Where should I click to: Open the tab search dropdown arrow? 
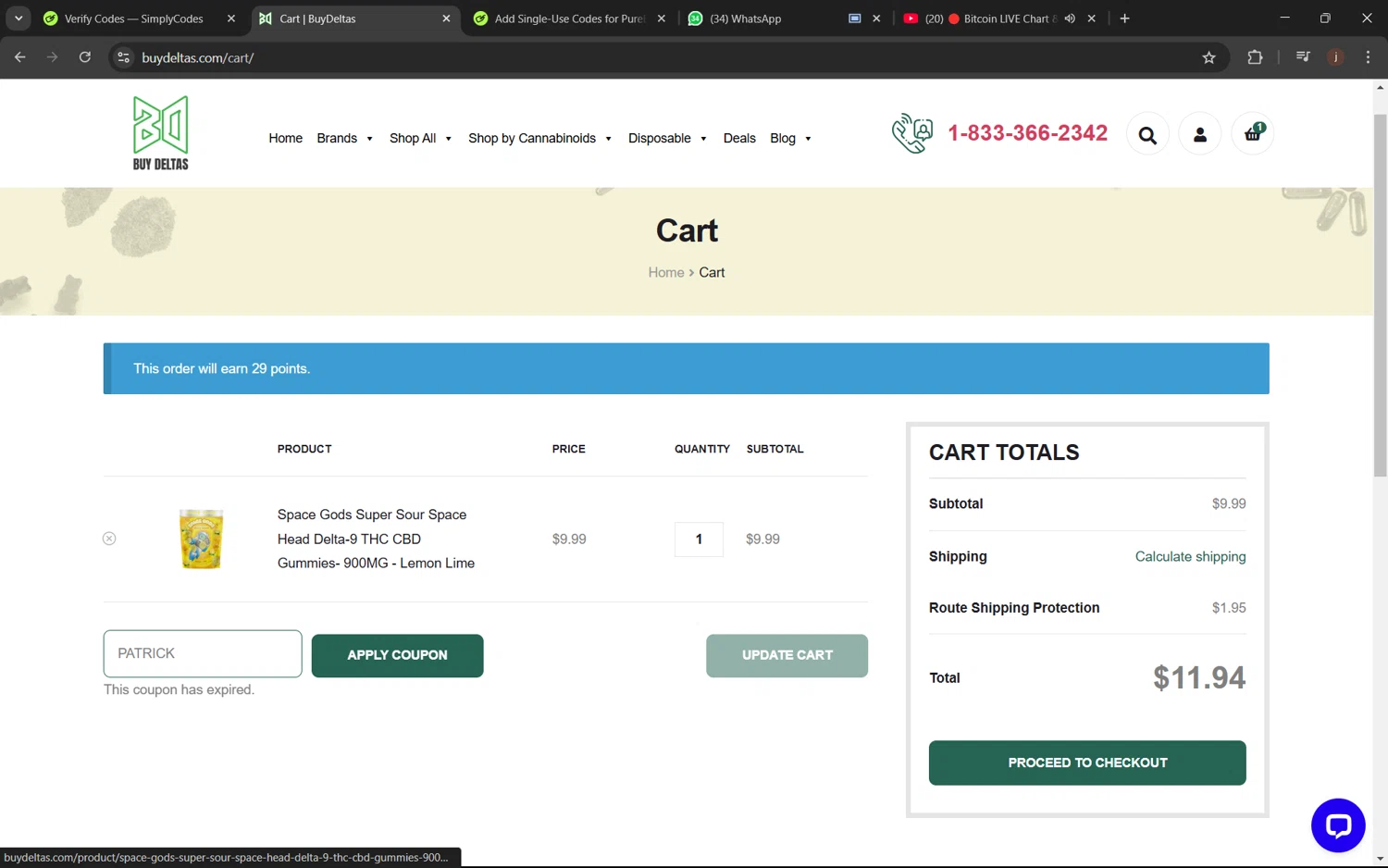19,19
